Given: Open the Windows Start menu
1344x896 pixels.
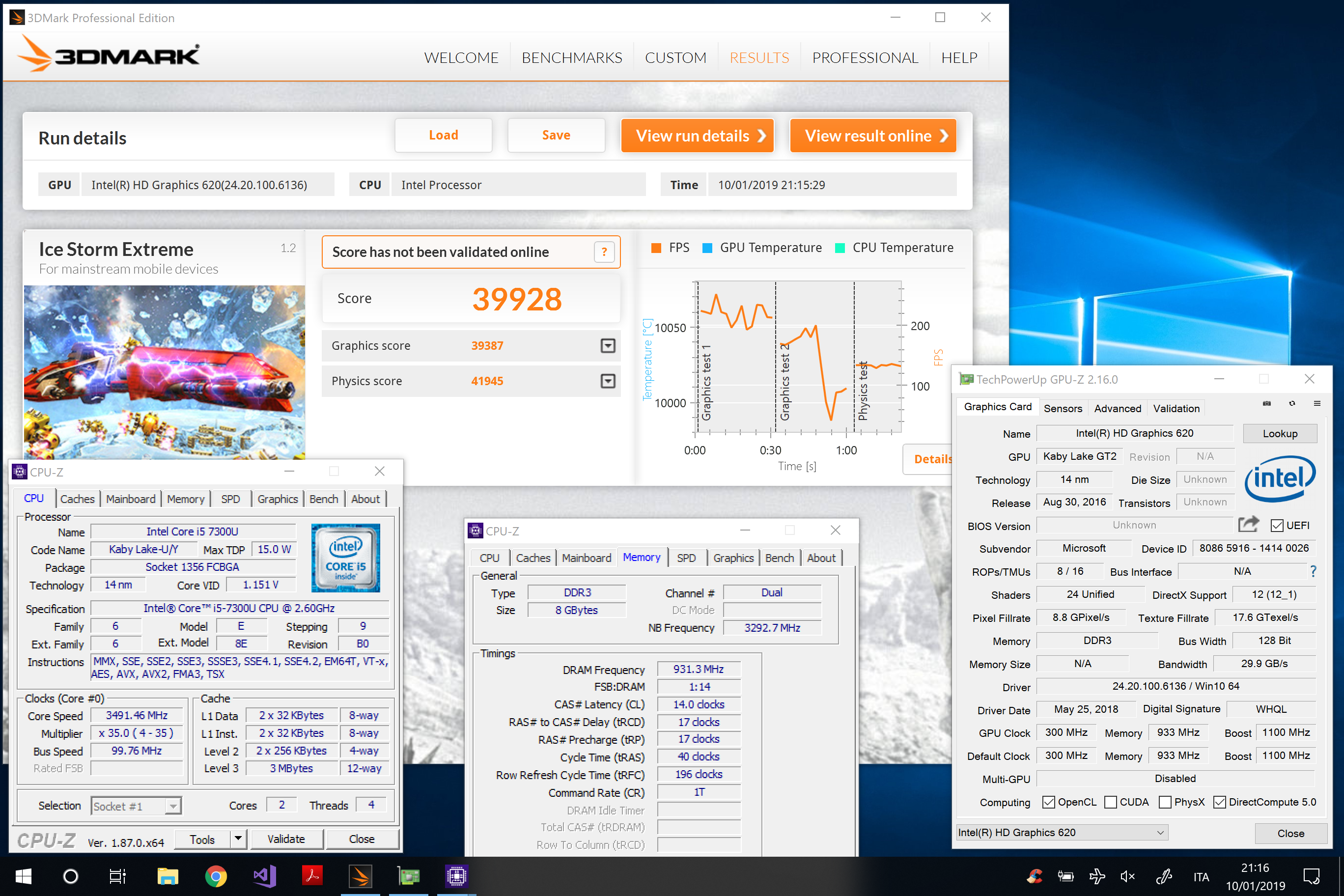Looking at the screenshot, I should point(24,876).
